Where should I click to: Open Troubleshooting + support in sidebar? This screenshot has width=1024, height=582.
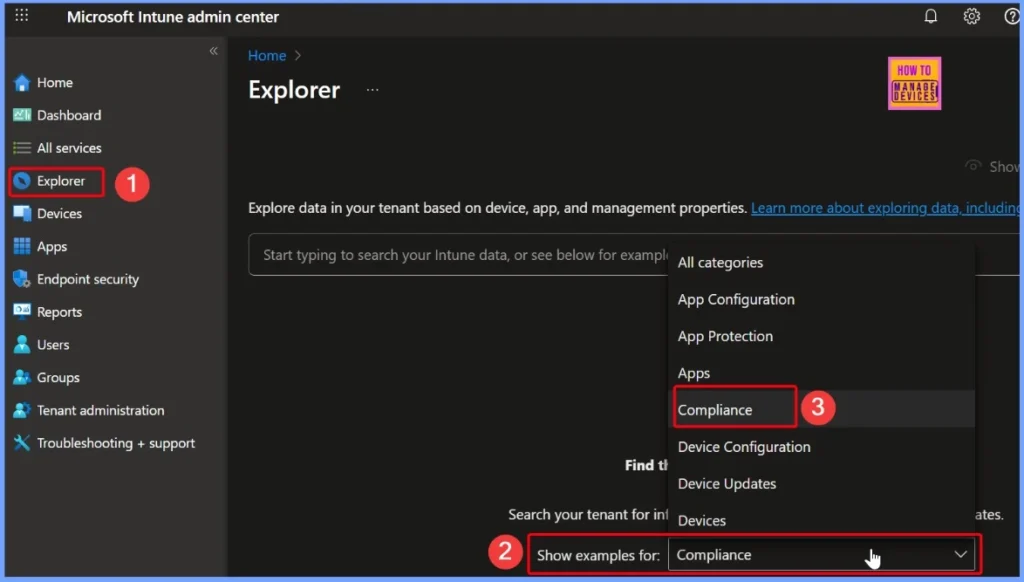click(x=116, y=443)
